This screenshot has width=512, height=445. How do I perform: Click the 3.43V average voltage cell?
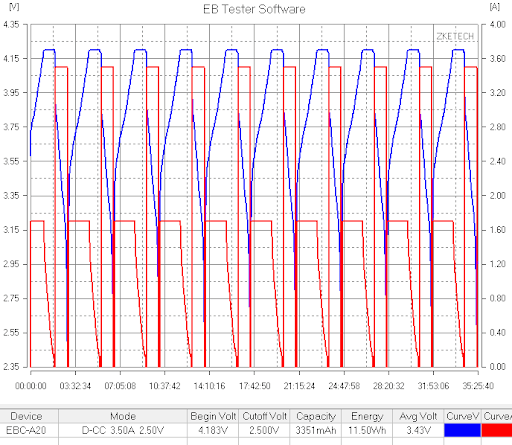tap(418, 430)
